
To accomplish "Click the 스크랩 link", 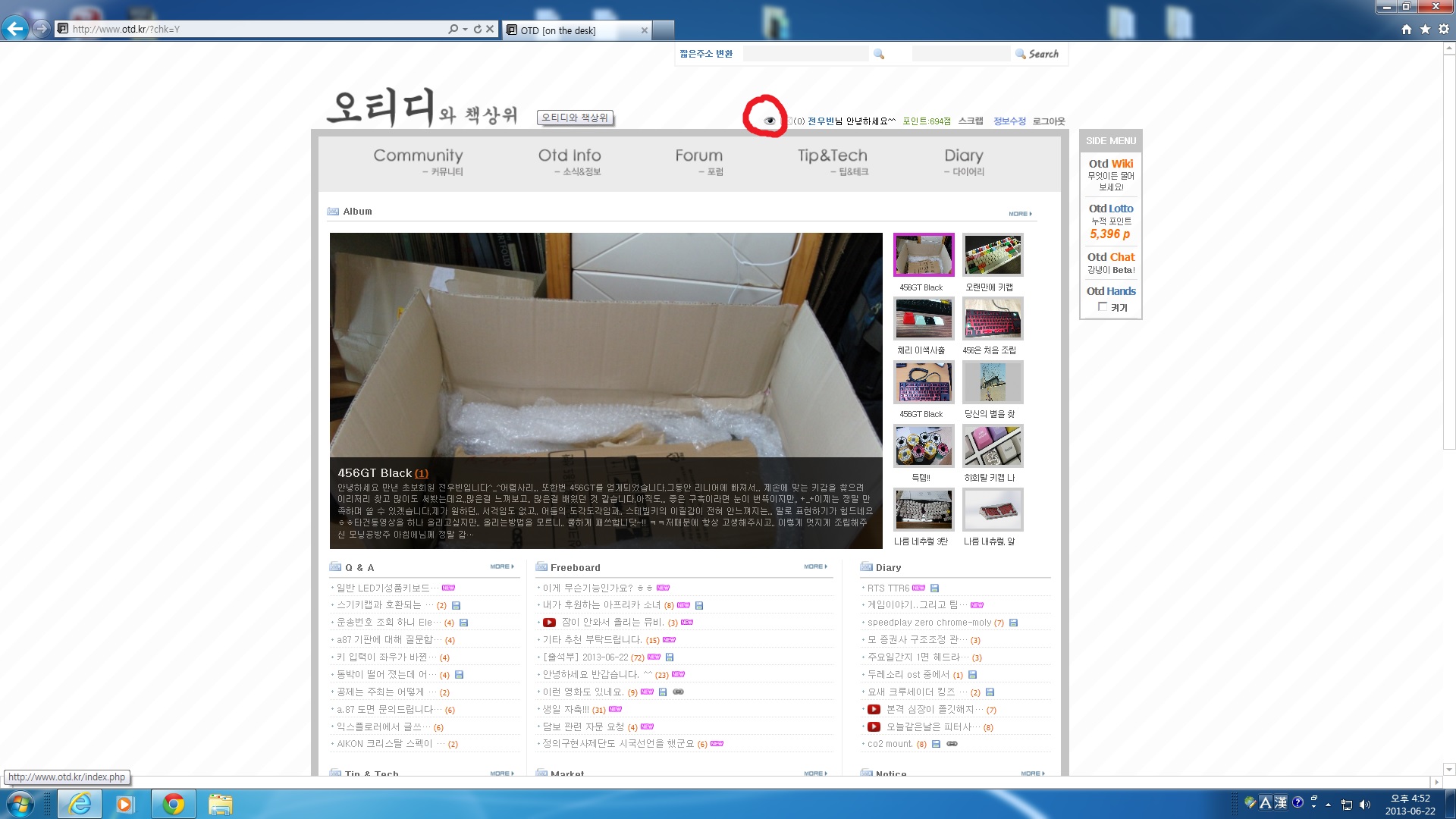I will pos(971,121).
